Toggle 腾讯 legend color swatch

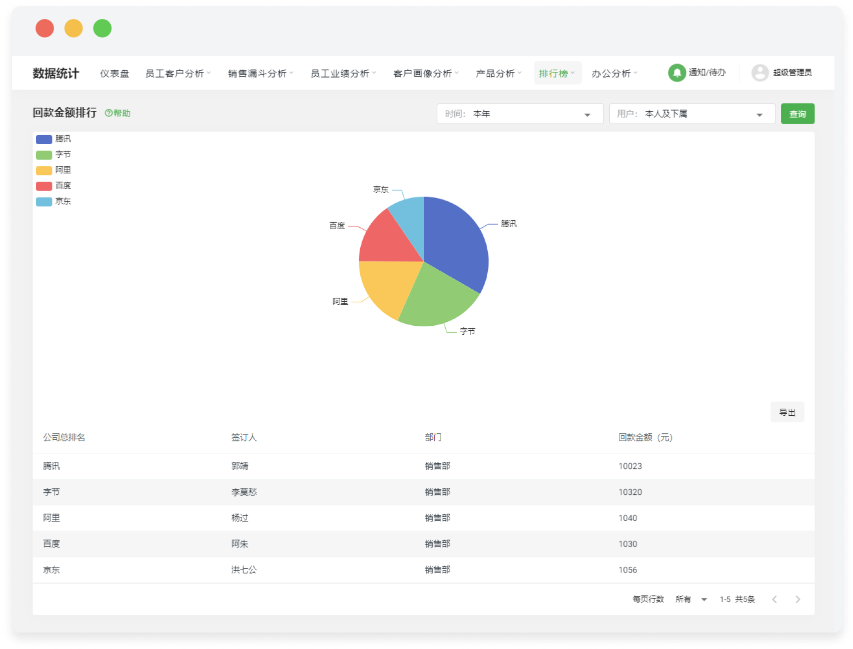click(44, 139)
